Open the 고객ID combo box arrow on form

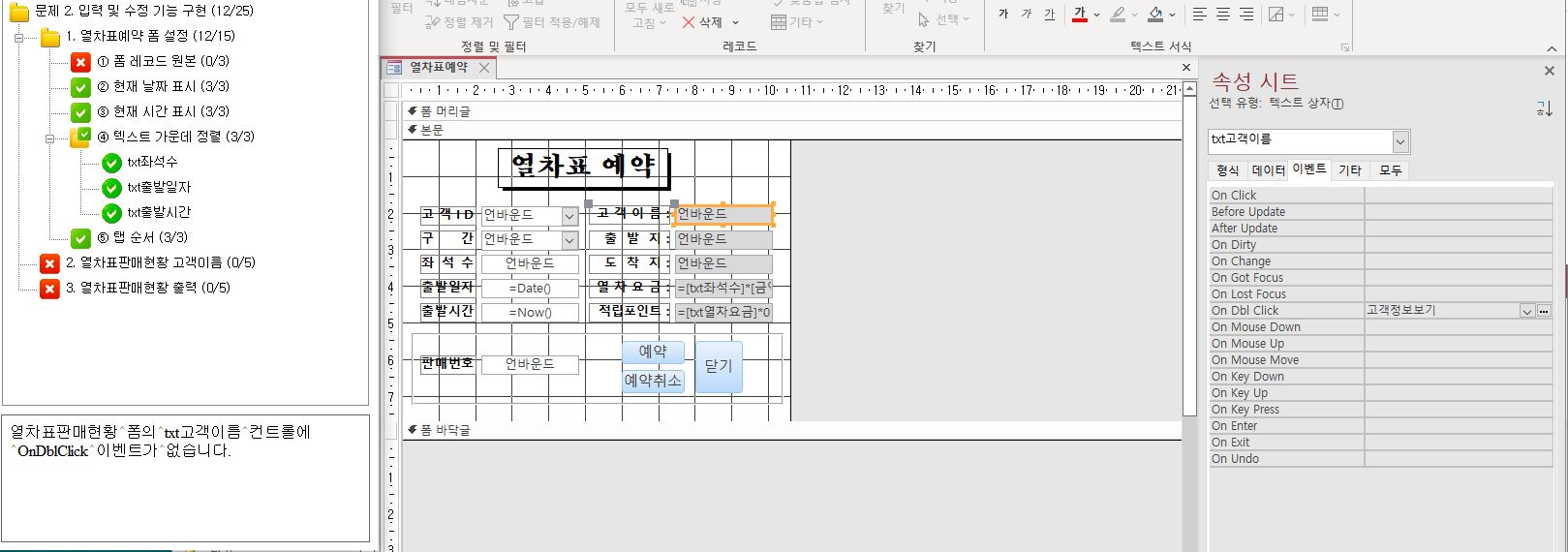[570, 215]
